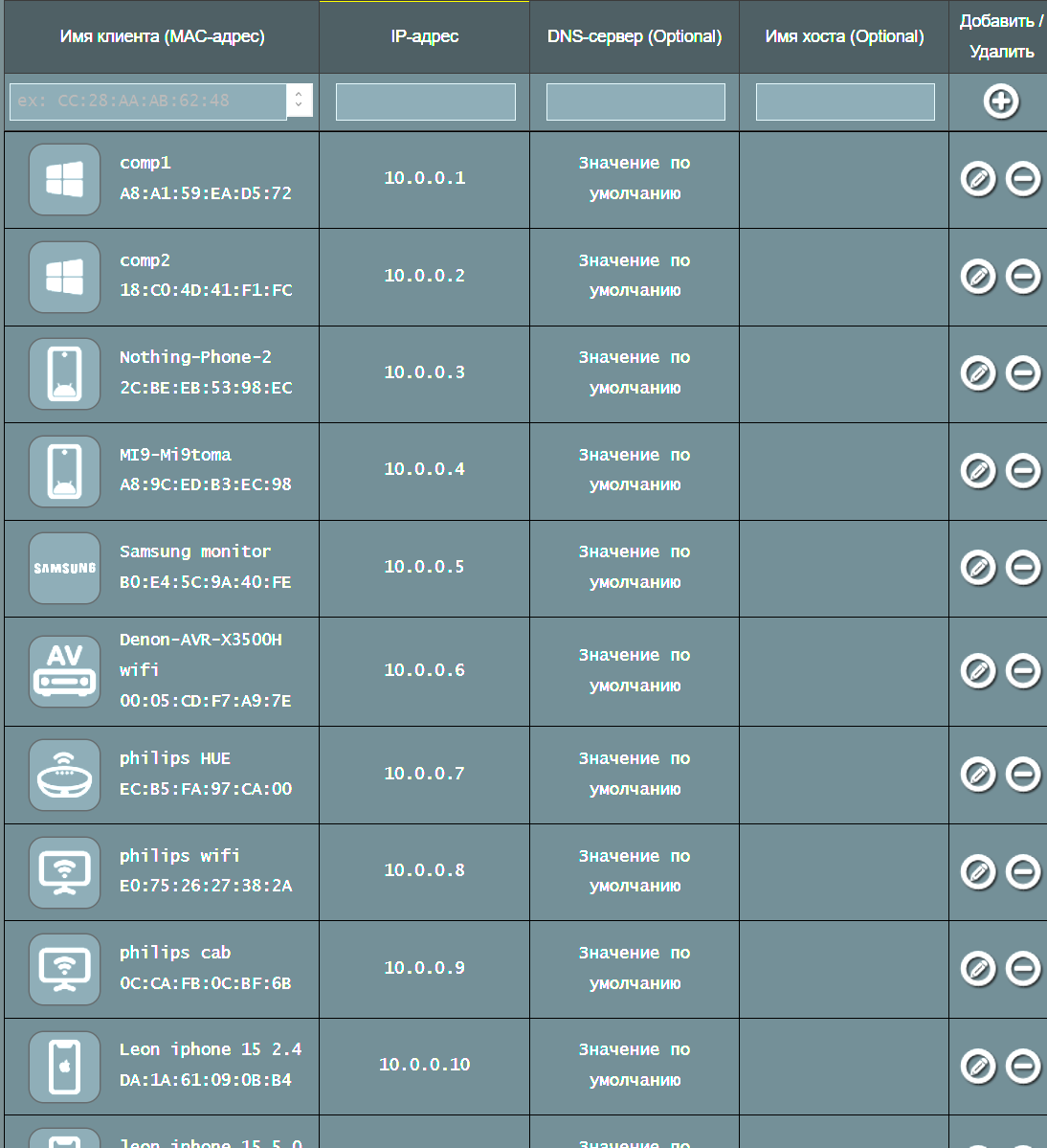Click the smart TV icon for philips cab

[x=64, y=969]
